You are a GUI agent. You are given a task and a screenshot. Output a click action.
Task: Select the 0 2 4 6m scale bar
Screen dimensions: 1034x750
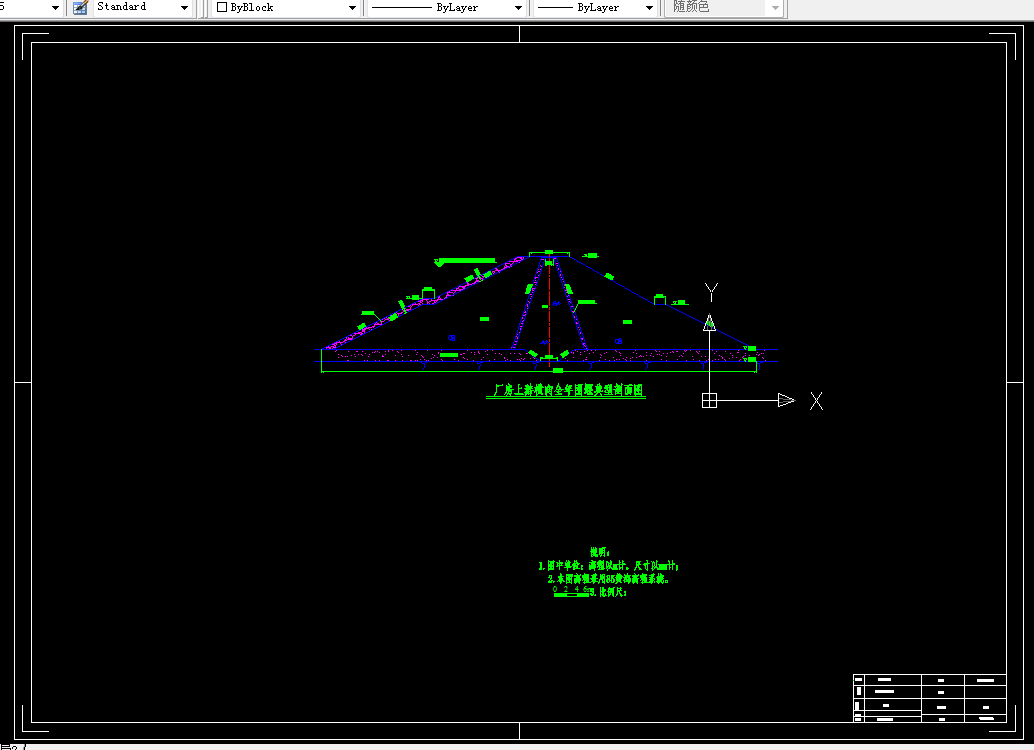point(572,592)
